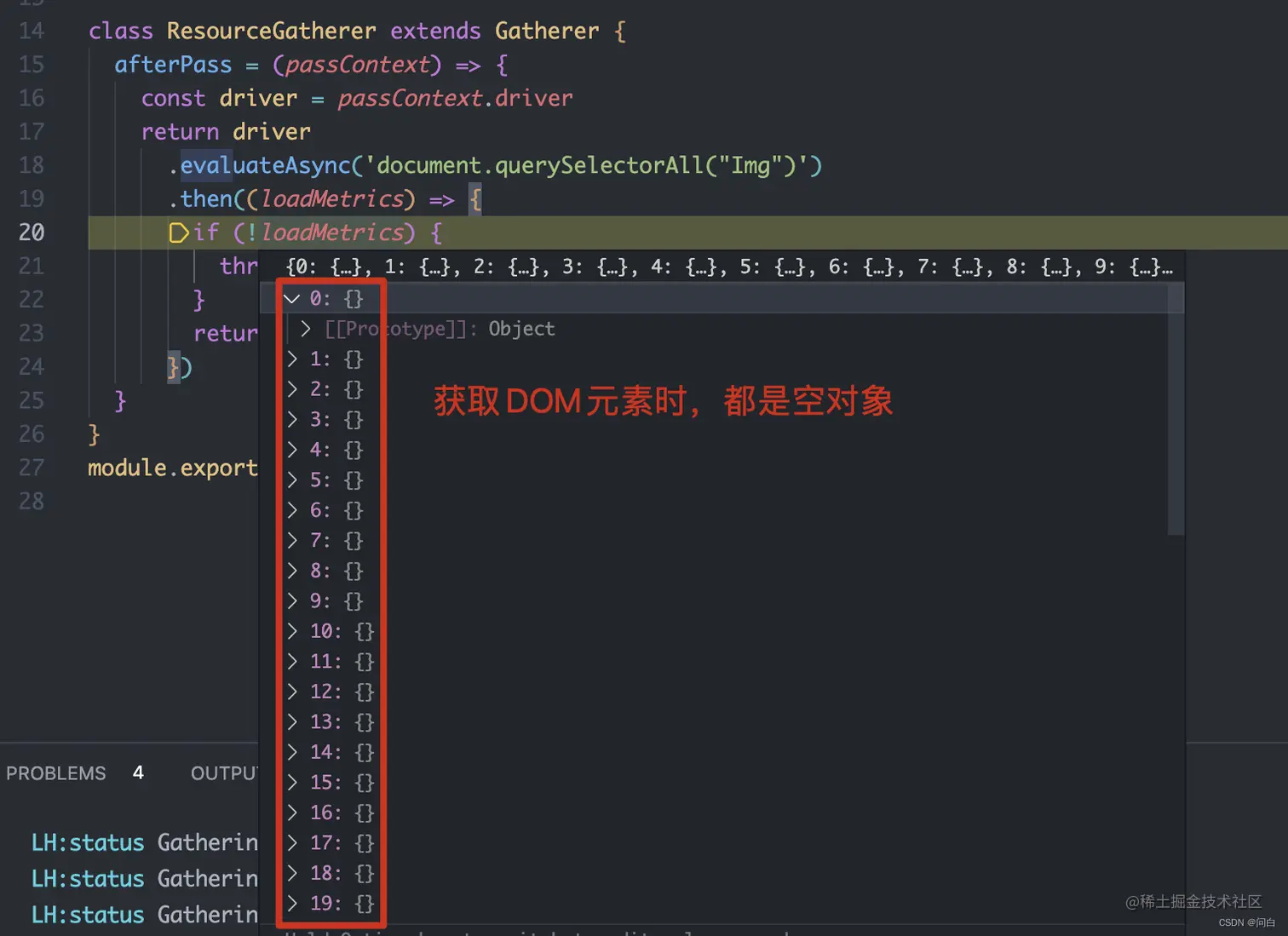
Task: Collapse the expanded entry 0 in debug hover
Action: (x=292, y=299)
